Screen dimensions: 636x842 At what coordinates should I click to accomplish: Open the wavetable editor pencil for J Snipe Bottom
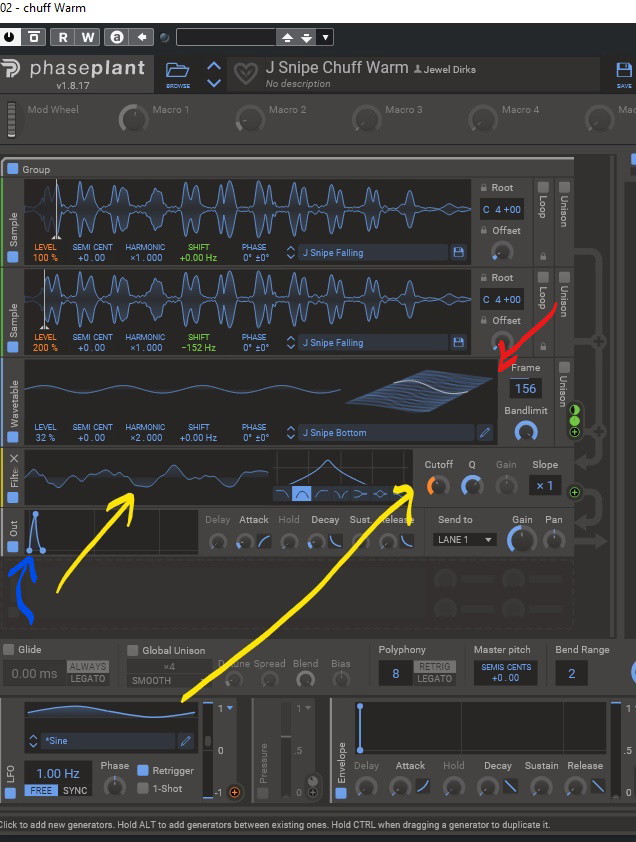click(485, 432)
